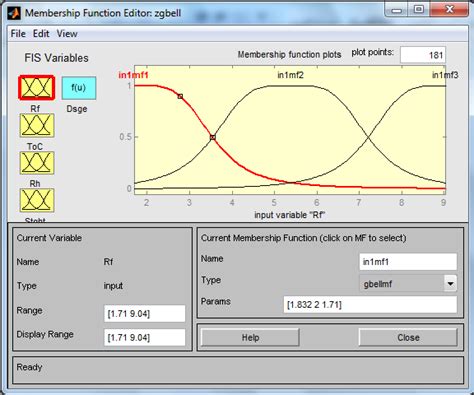
Task: Click the 'Membership function plots' title
Action: (289, 55)
